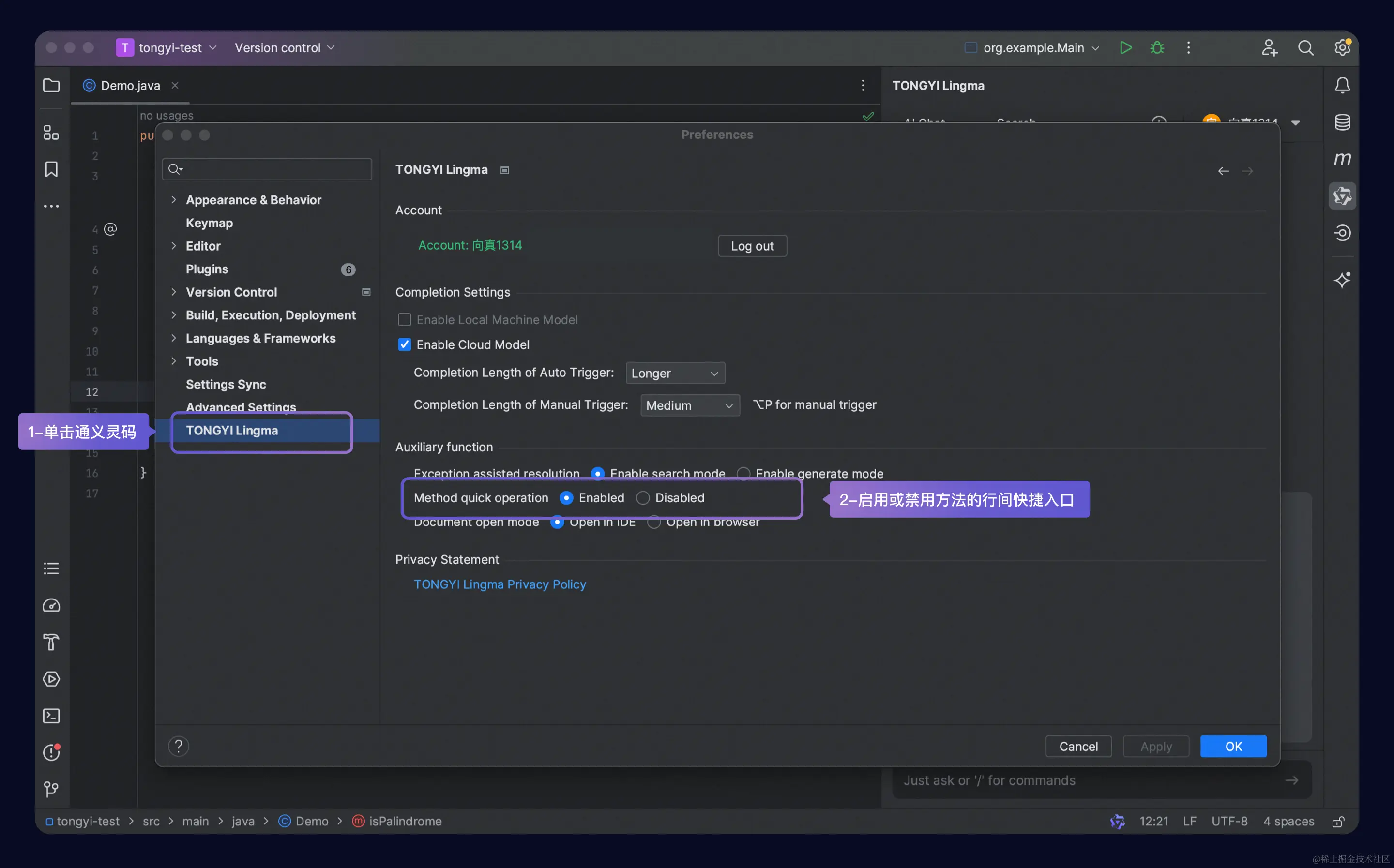Open the TONGYI Lingma icon in right sidebar
Viewport: 1394px width, 868px height.
(1342, 196)
